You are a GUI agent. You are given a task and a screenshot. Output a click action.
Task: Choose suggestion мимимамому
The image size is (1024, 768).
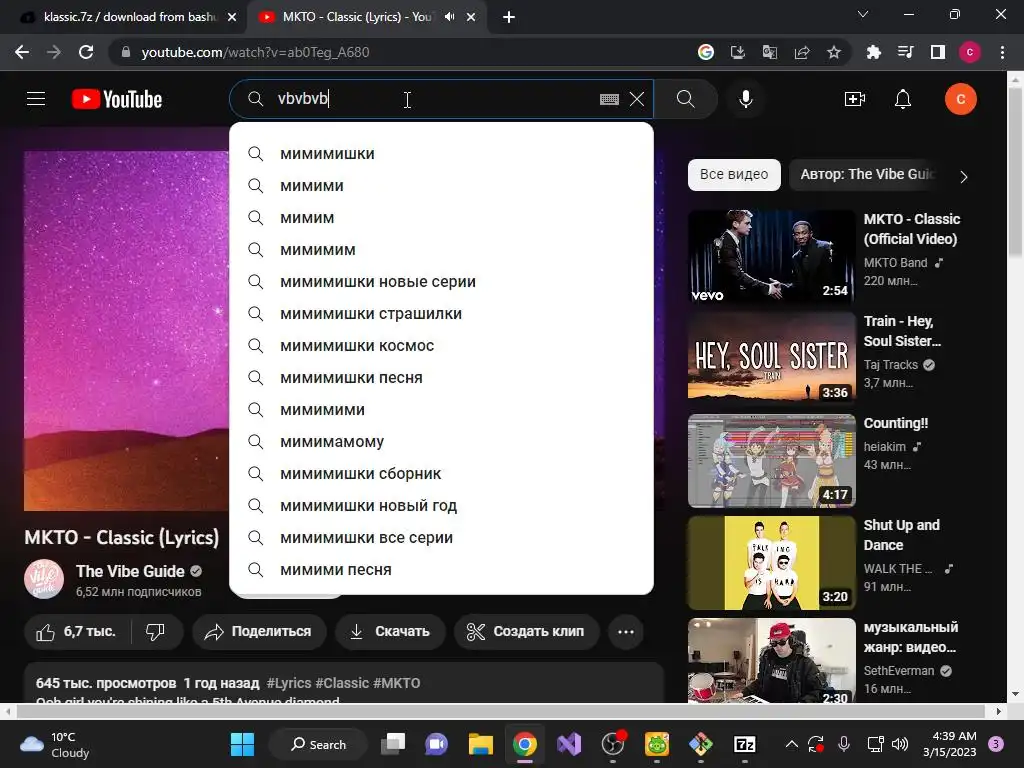(x=441, y=442)
